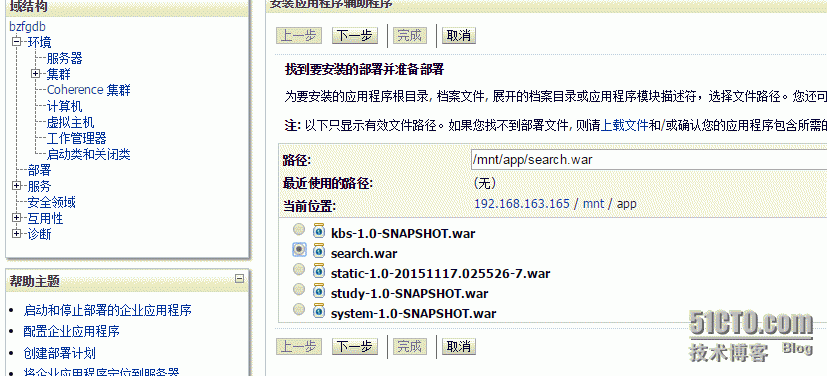Open help topic 创建部署计划
This screenshot has height=376, width=827.
[x=60, y=353]
